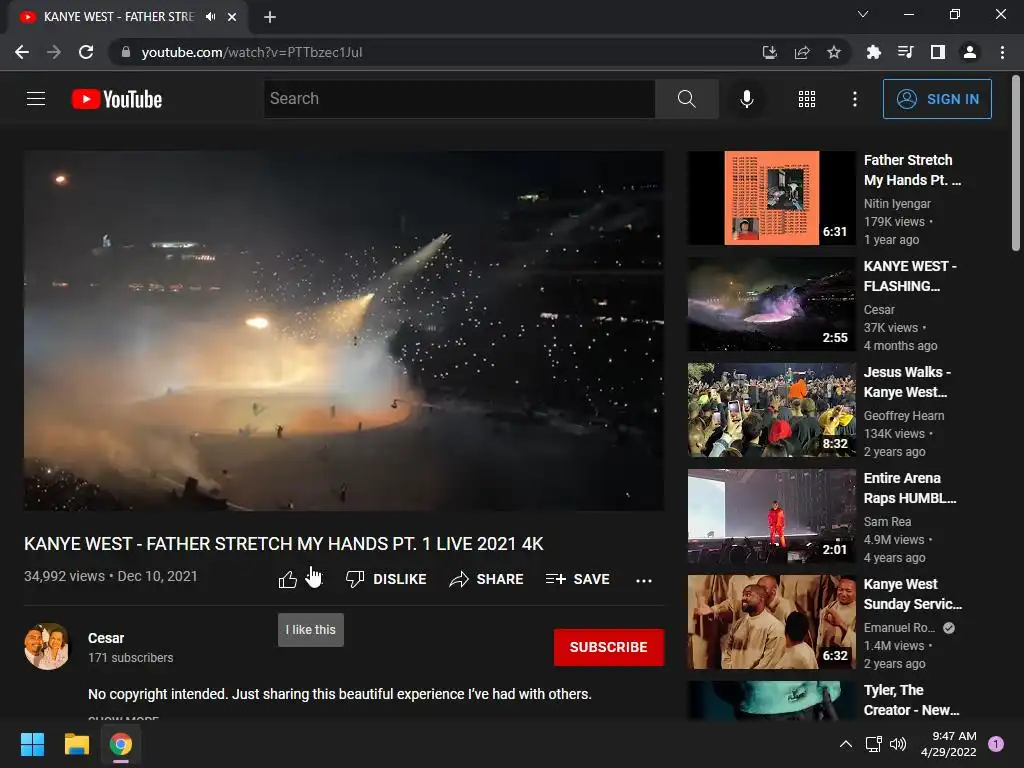Open Chrome three-dot menu
The image size is (1024, 768).
(x=1002, y=52)
